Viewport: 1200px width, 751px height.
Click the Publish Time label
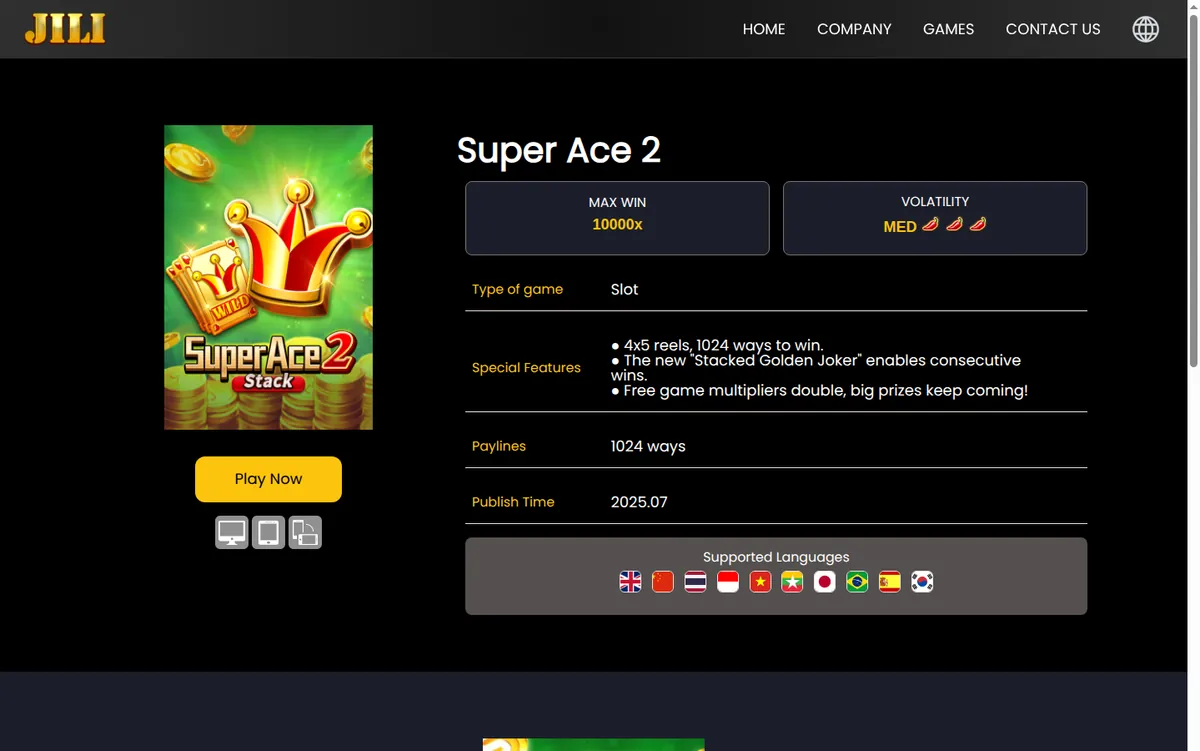pos(513,502)
